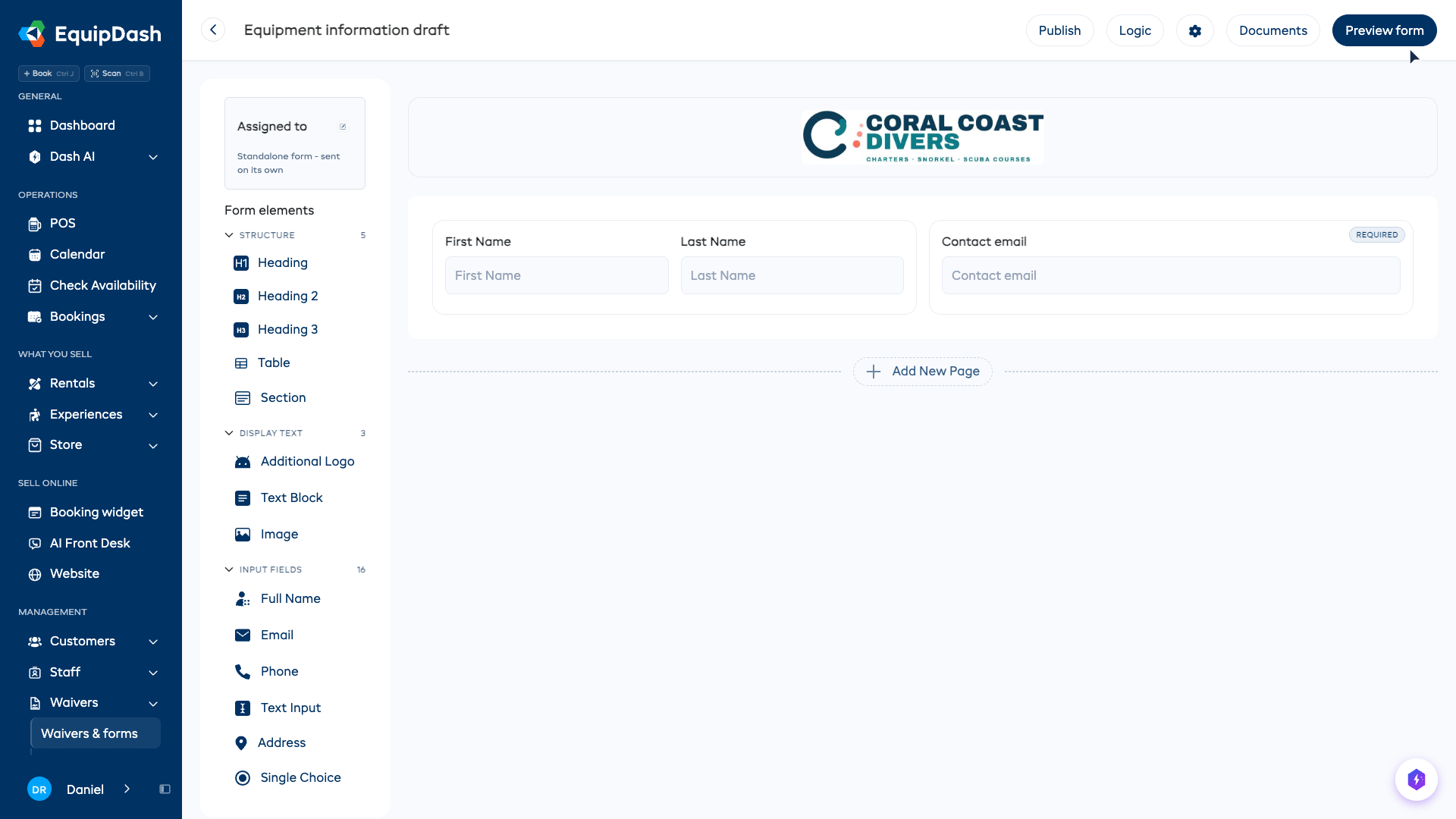Viewport: 1456px width, 819px height.
Task: Add a Table structure element
Action: tap(262, 363)
